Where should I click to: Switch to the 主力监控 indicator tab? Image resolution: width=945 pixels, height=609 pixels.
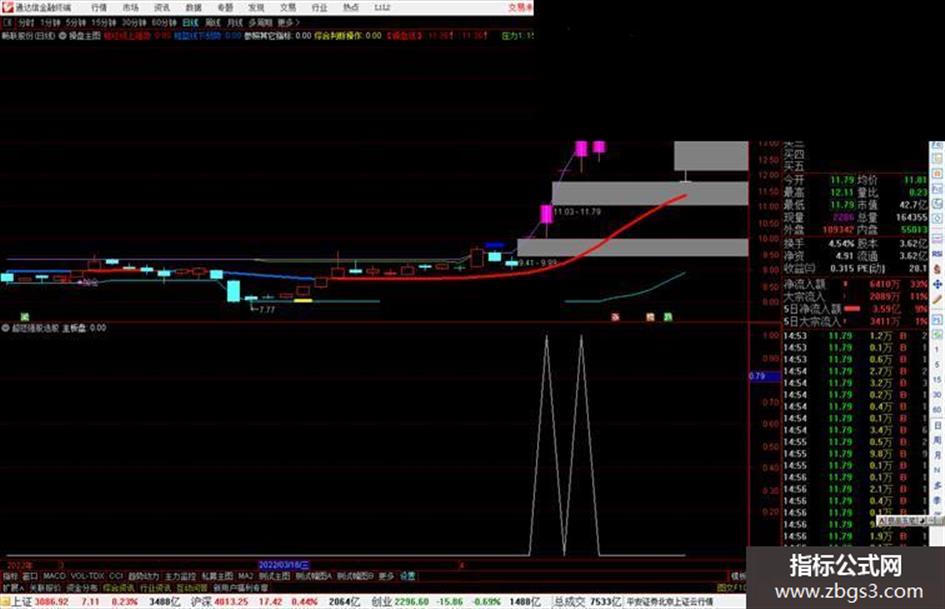(181, 576)
